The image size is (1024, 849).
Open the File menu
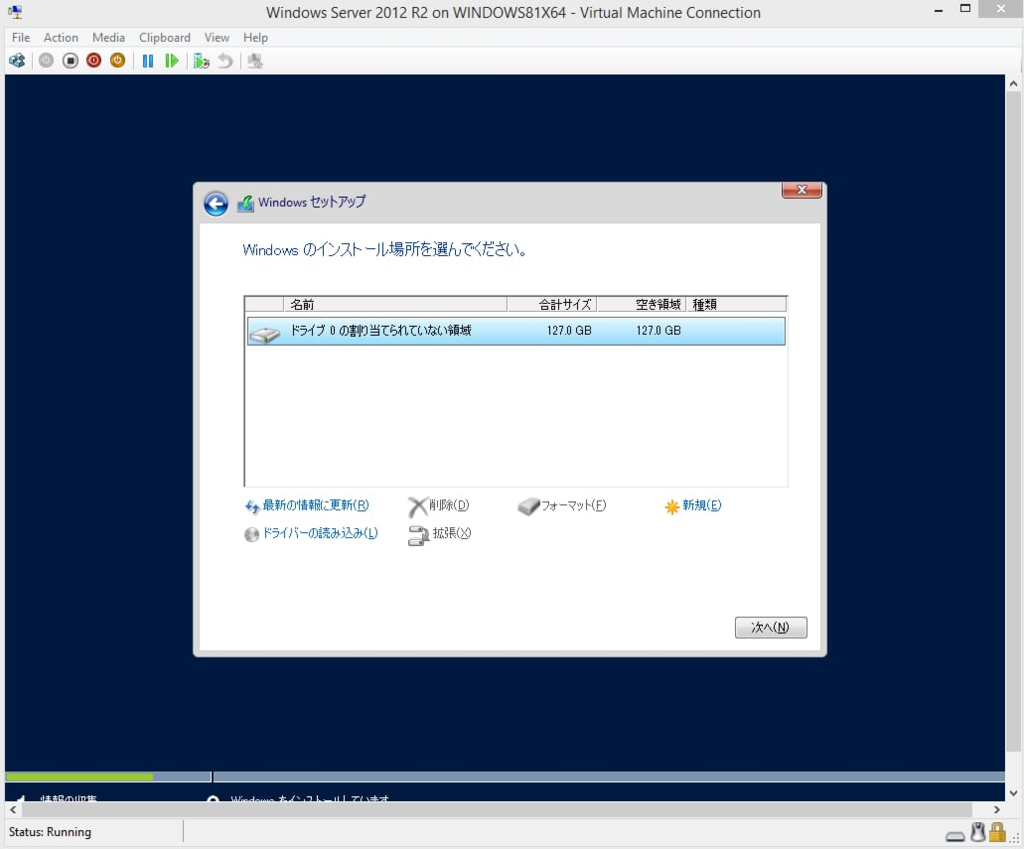pos(21,37)
